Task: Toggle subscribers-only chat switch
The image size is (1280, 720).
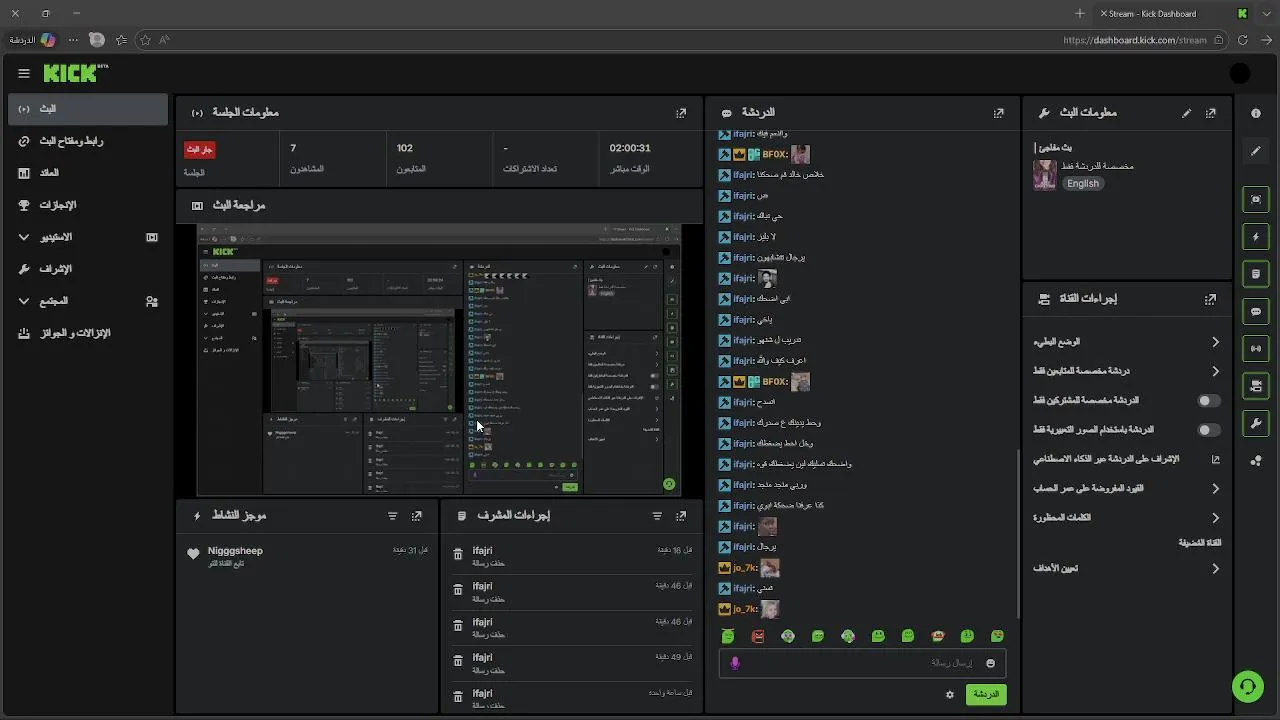Action: pos(1209,401)
